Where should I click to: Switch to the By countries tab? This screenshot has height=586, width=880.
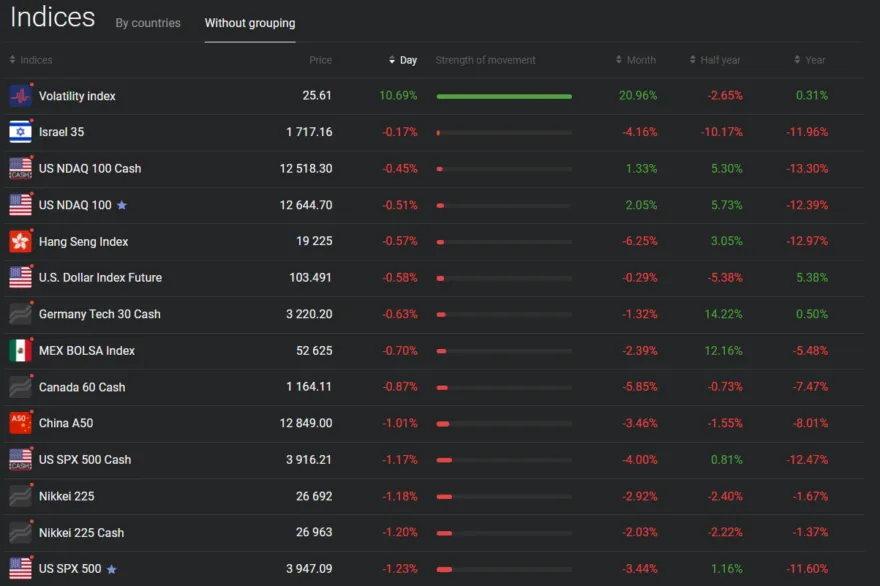pyautogui.click(x=148, y=23)
